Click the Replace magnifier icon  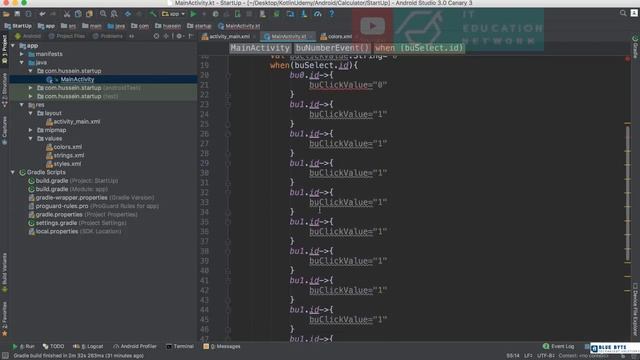[x=114, y=14]
